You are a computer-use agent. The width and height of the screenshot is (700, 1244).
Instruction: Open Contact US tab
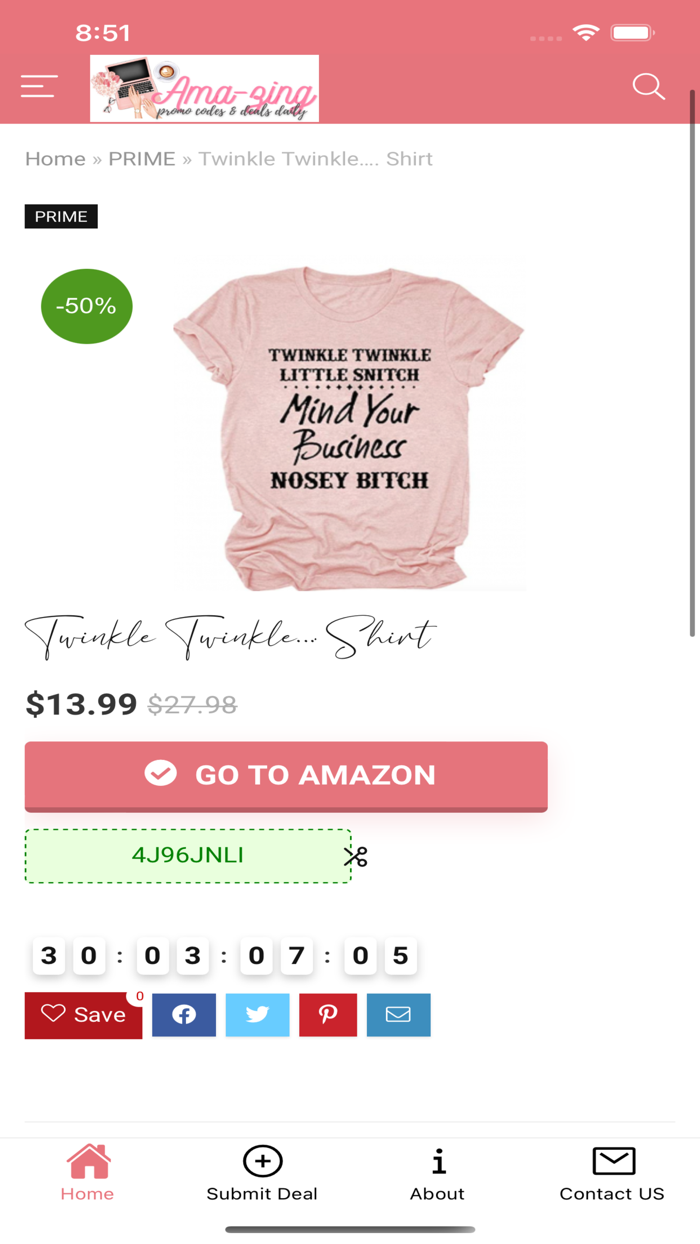(x=612, y=1172)
